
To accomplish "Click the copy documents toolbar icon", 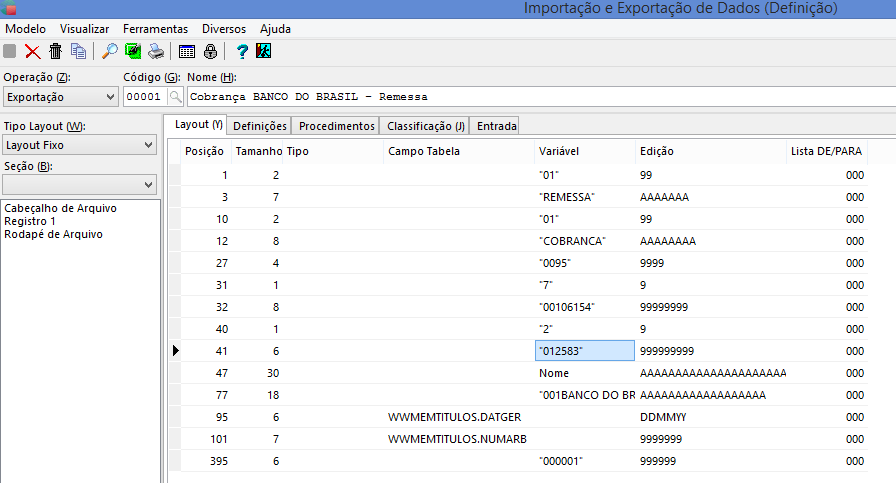I will [78, 51].
